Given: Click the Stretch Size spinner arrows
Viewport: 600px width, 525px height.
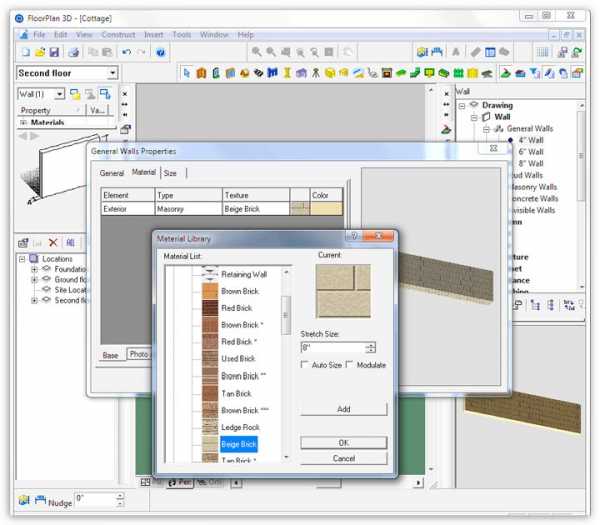Looking at the screenshot, I should pyautogui.click(x=370, y=347).
